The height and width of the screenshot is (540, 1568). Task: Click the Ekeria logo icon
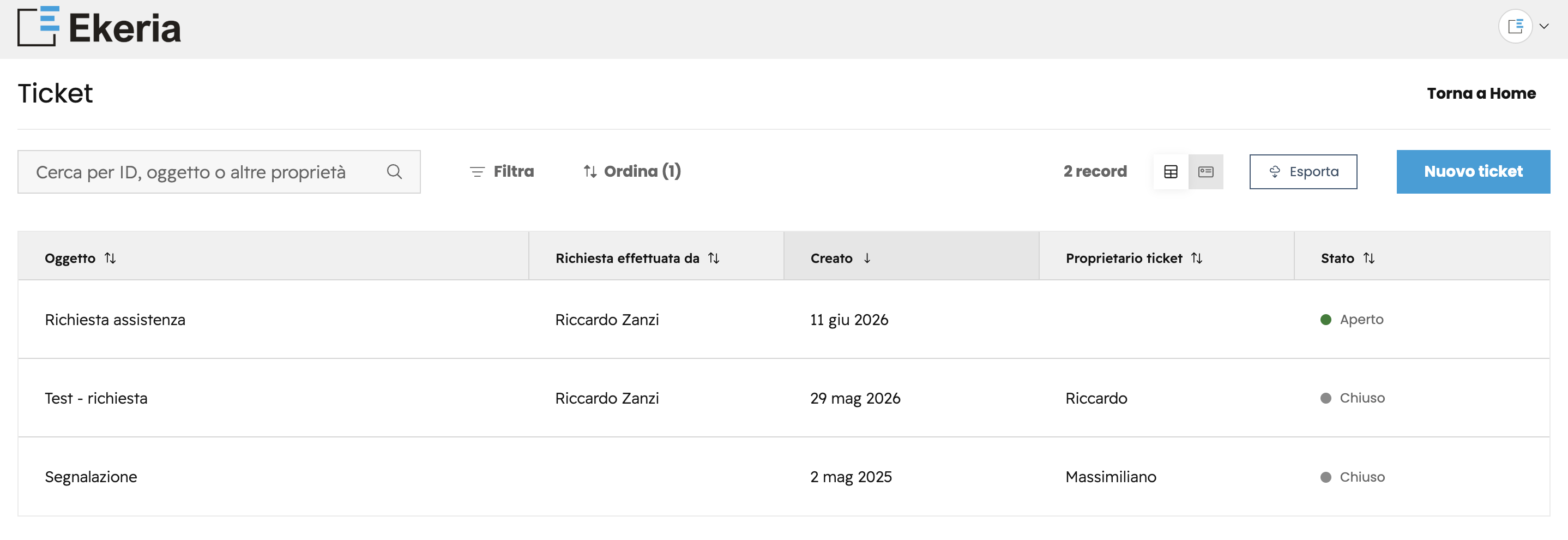click(x=38, y=26)
